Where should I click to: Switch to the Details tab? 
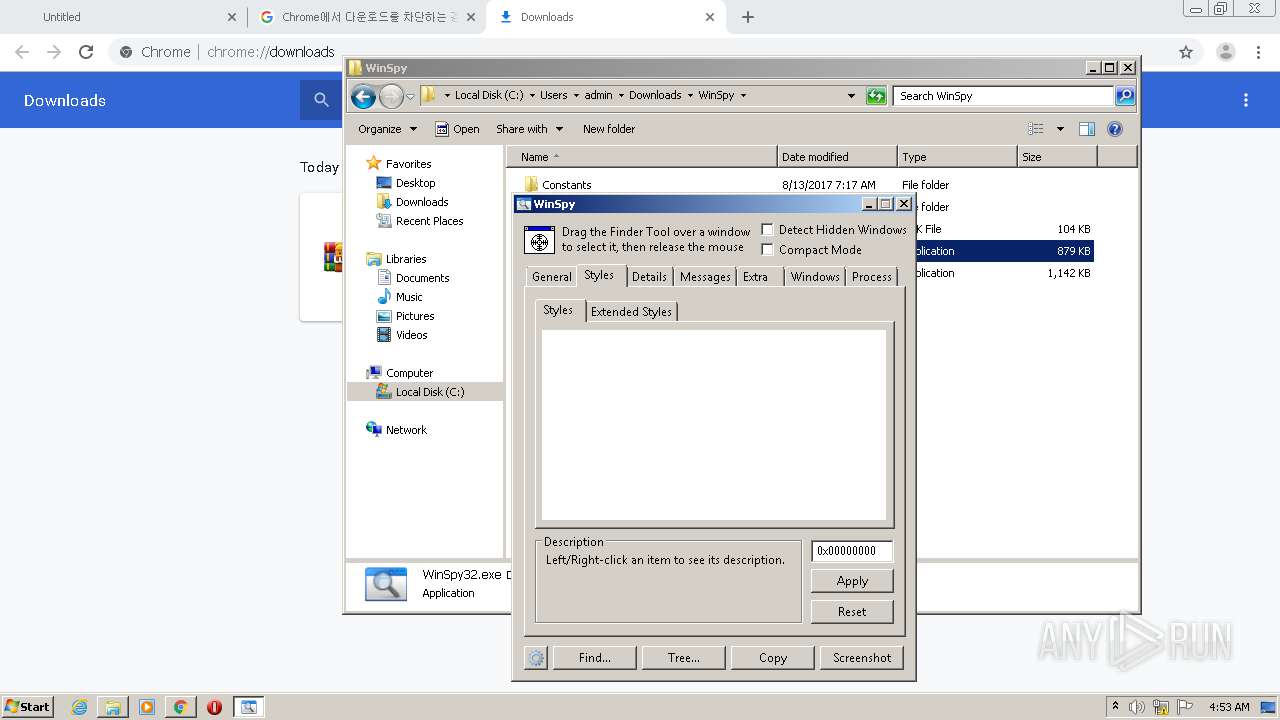649,277
